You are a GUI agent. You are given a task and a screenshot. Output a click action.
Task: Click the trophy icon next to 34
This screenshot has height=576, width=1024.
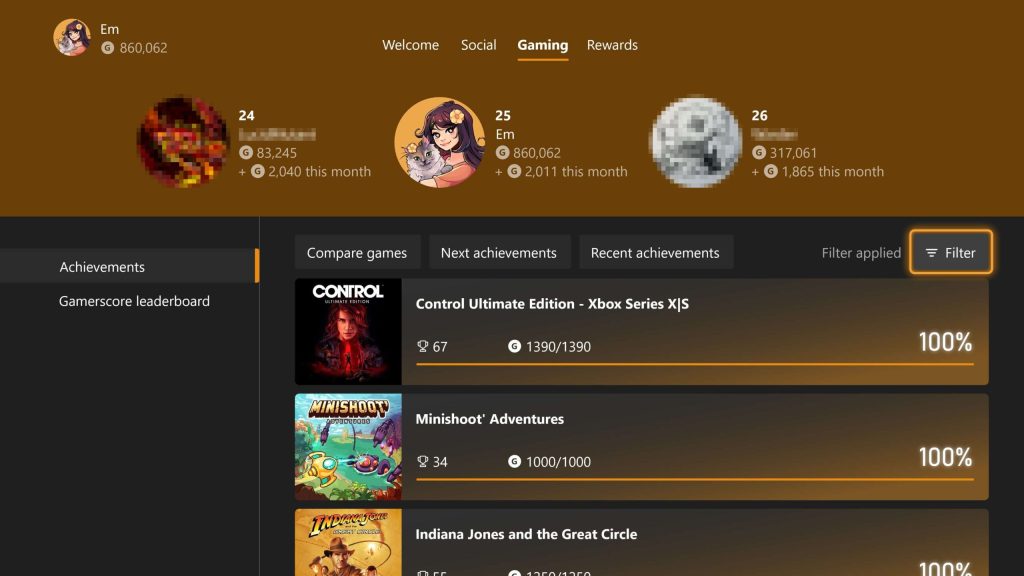423,461
